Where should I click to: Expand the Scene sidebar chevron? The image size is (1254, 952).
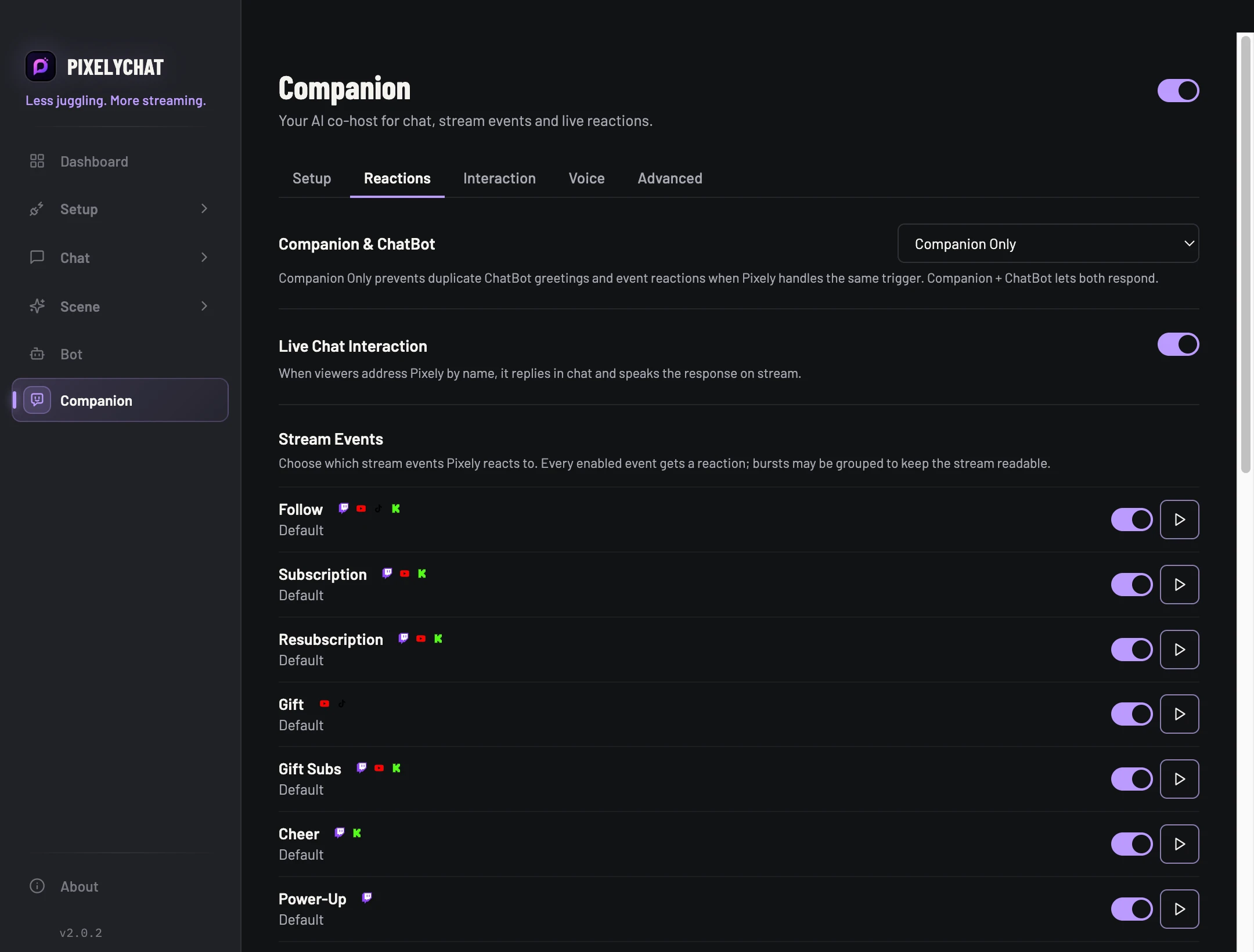coord(204,306)
